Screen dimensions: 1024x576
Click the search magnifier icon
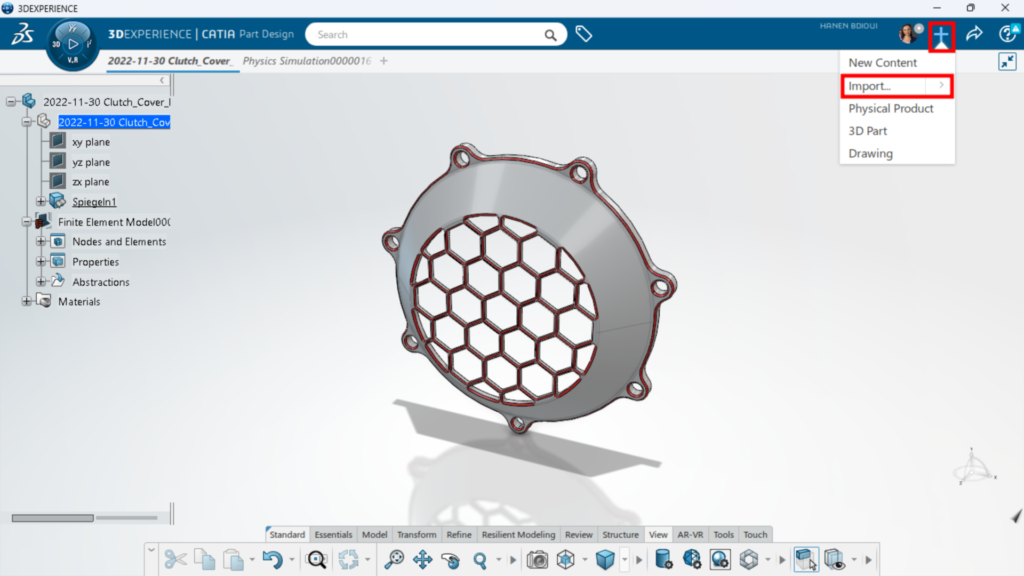pos(551,35)
